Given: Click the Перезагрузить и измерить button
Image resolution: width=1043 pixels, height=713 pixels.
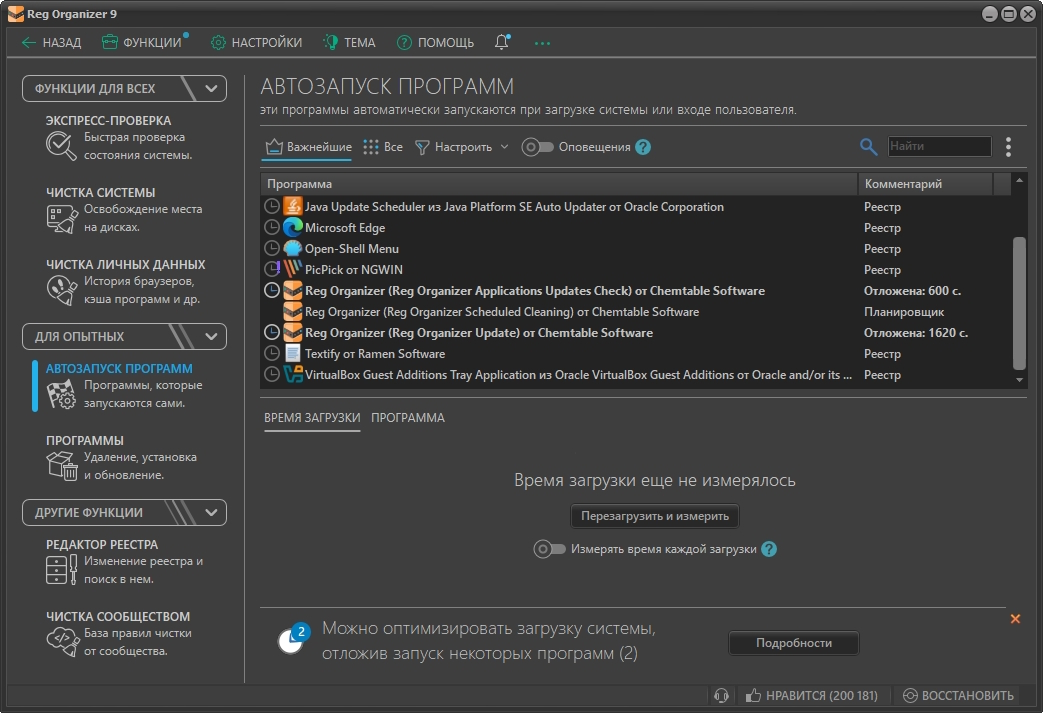Looking at the screenshot, I should 654,516.
